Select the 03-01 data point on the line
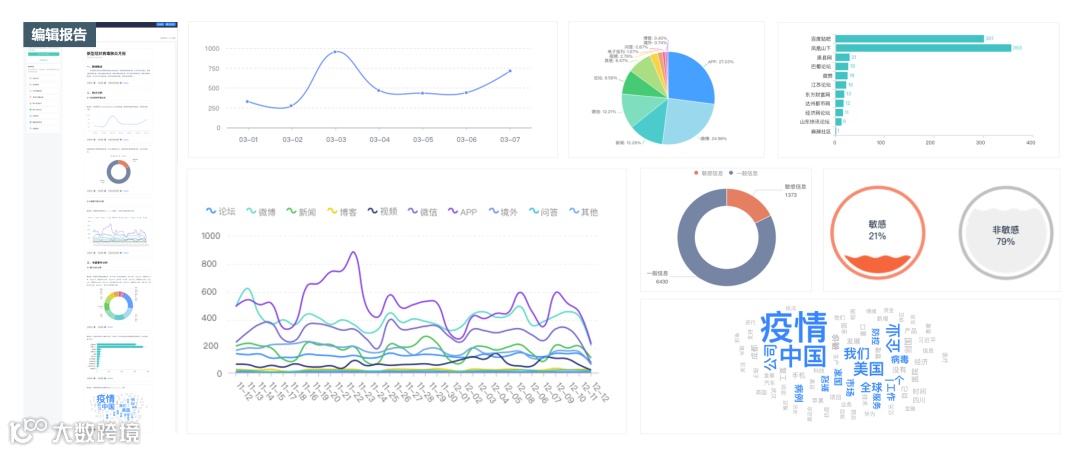The image size is (1080, 452). [x=247, y=101]
